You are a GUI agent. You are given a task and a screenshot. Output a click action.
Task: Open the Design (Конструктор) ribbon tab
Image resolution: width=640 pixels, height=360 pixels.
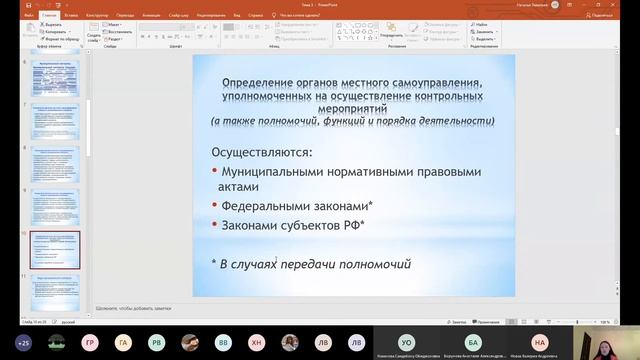[97, 15]
